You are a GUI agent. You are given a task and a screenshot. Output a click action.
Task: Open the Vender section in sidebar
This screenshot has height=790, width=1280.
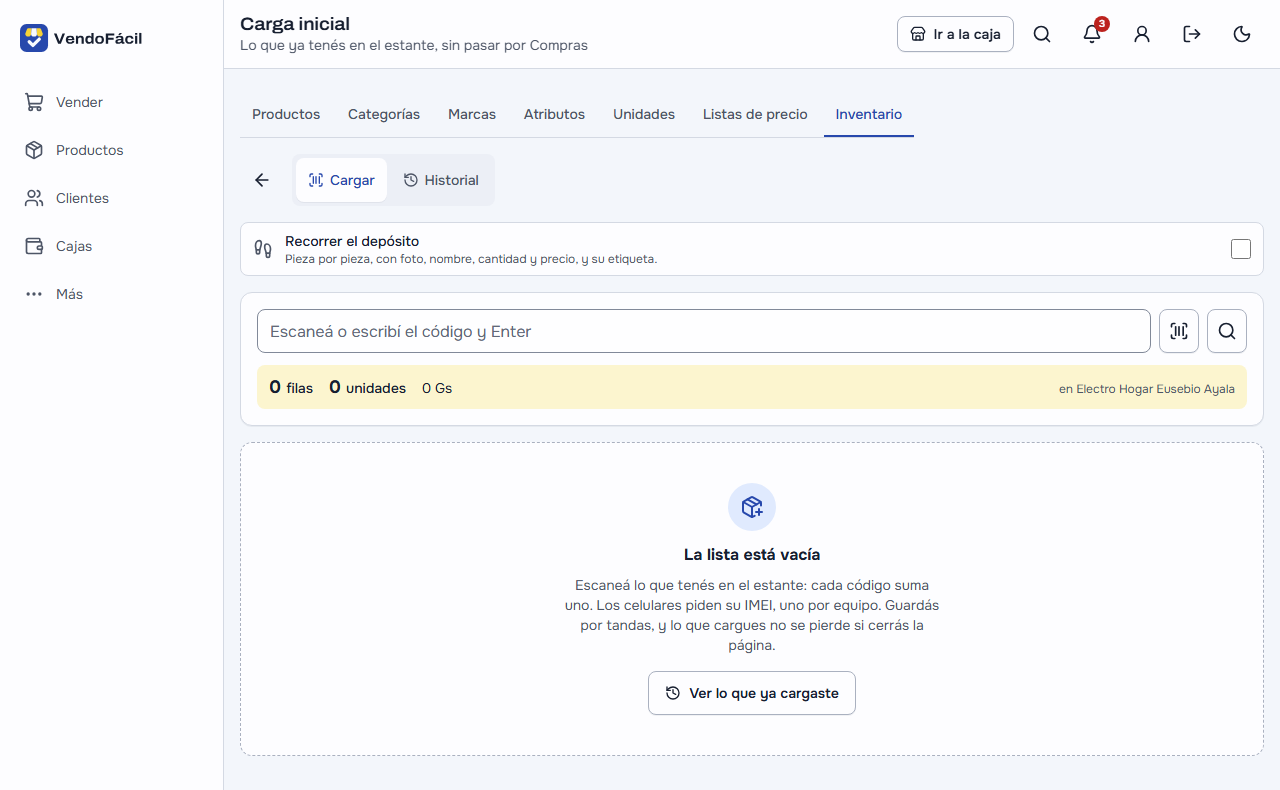(111, 102)
